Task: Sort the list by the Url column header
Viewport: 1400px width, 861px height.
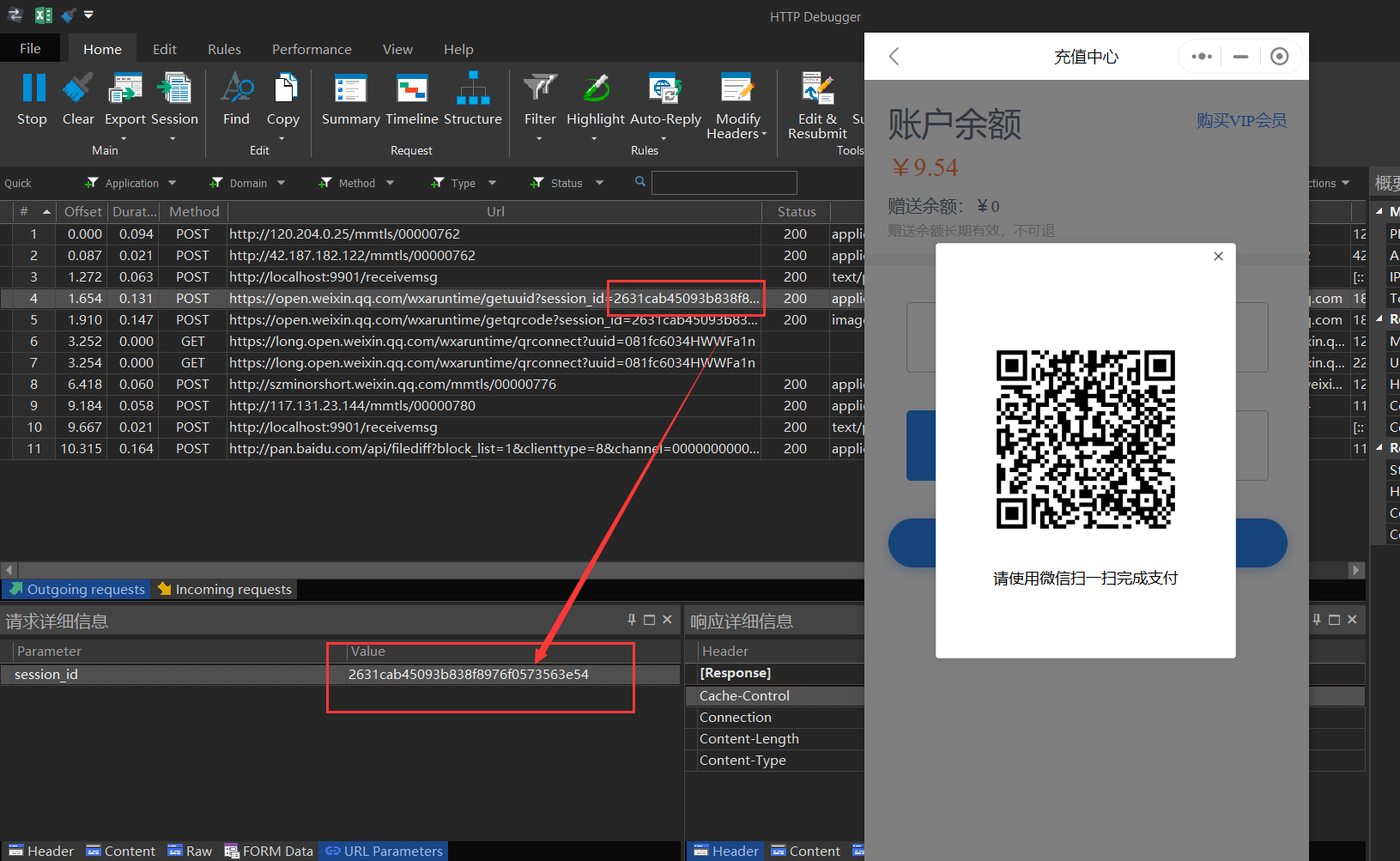Action: [495, 211]
